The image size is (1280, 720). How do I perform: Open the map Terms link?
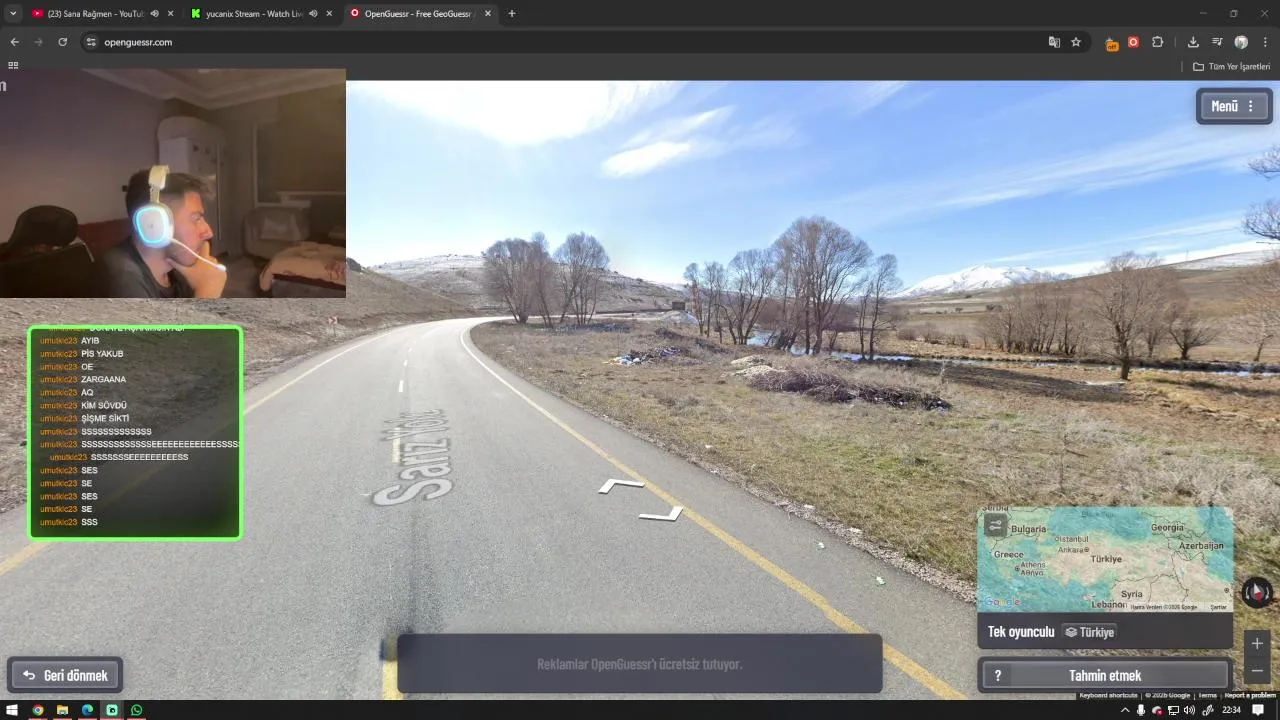click(x=1208, y=695)
